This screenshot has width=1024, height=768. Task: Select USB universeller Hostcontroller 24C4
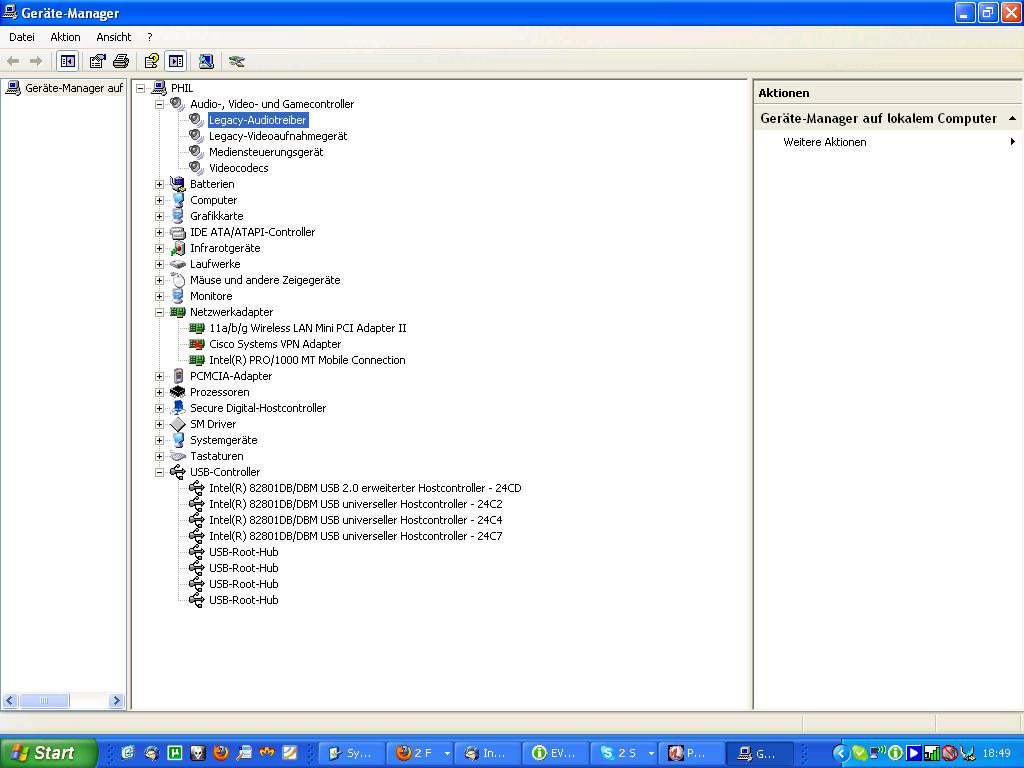pos(355,520)
